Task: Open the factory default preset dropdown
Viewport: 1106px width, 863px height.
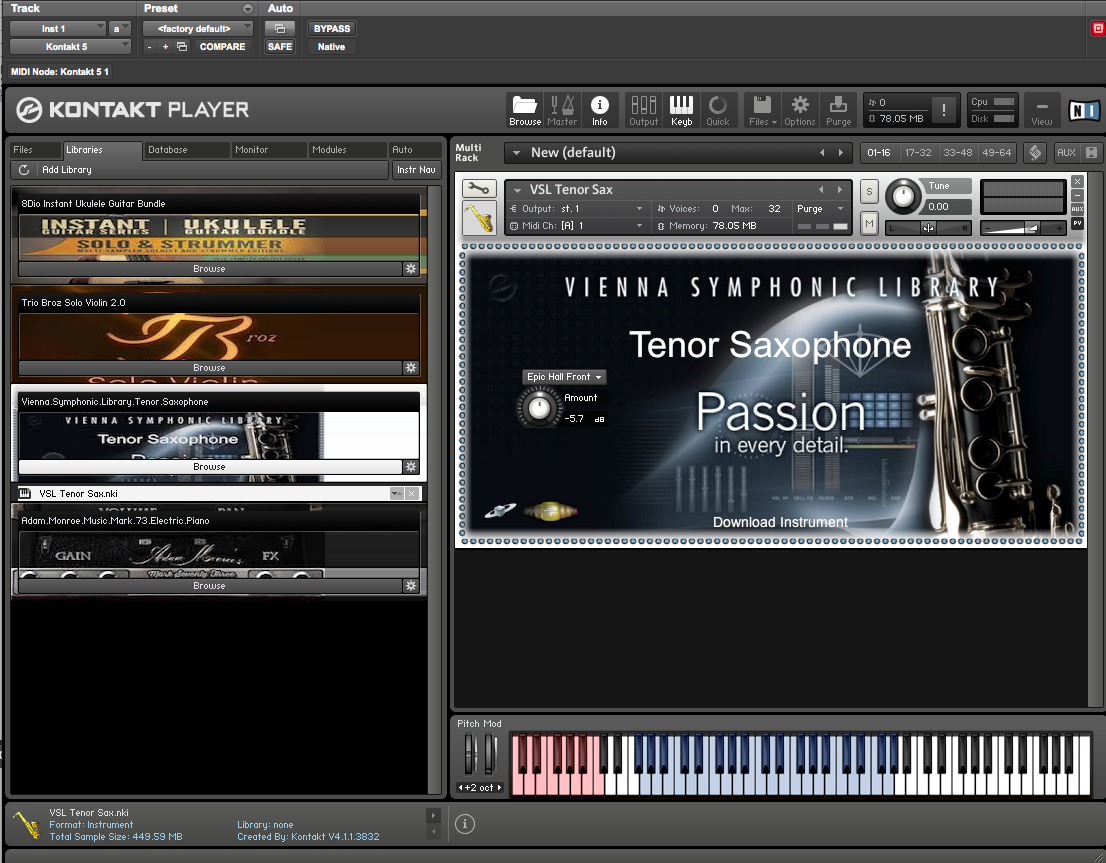Action: click(198, 29)
